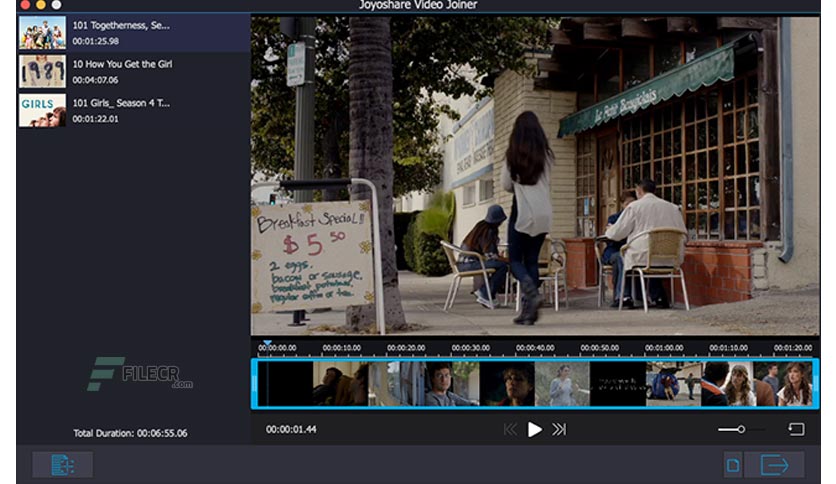Click the 00:01:22.01 duration text

coord(95,119)
